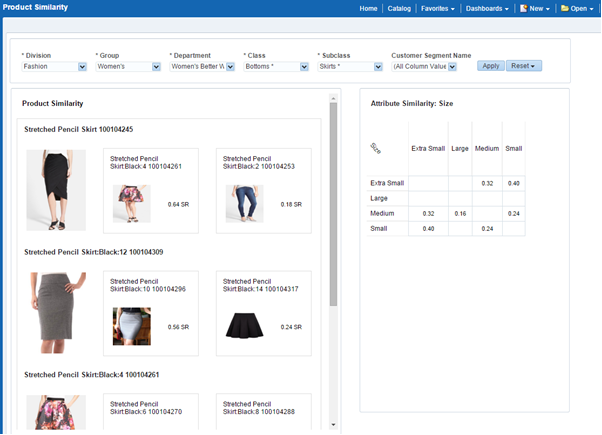Click the Open folder icon

565,8
